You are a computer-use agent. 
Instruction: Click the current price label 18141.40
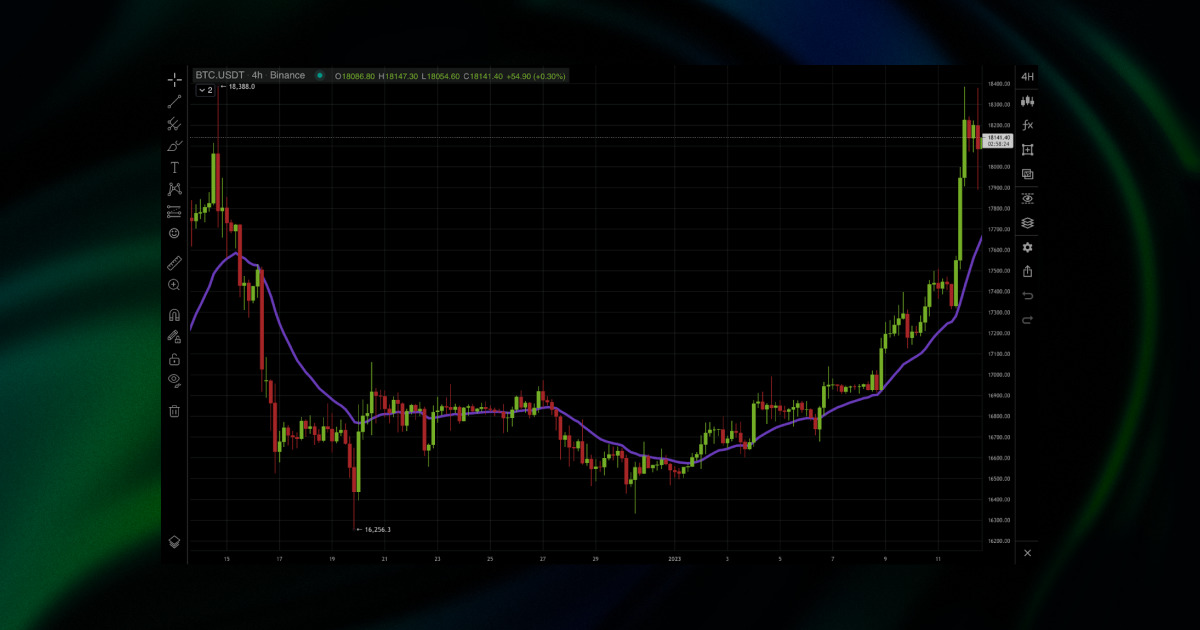point(997,141)
